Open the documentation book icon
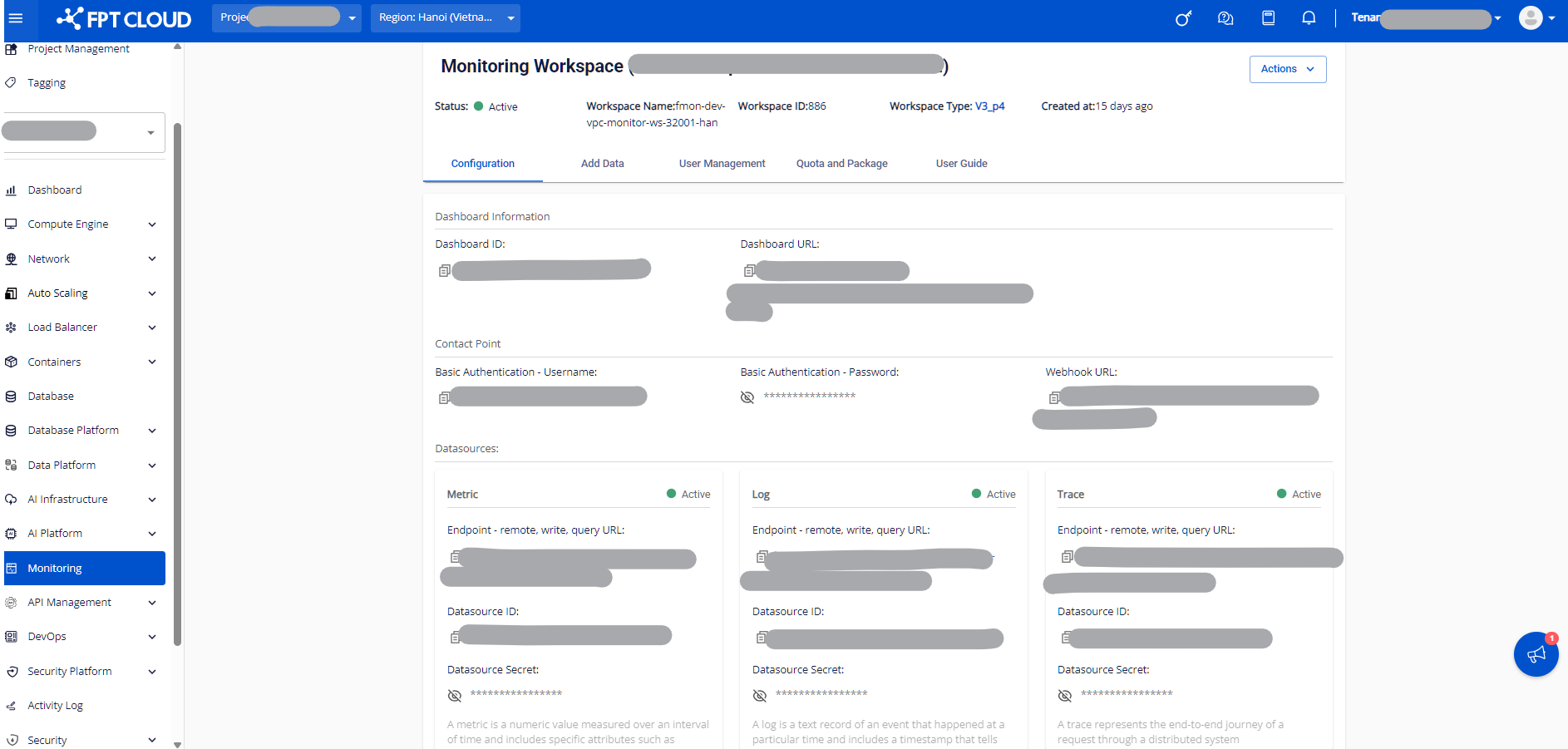 tap(1268, 17)
